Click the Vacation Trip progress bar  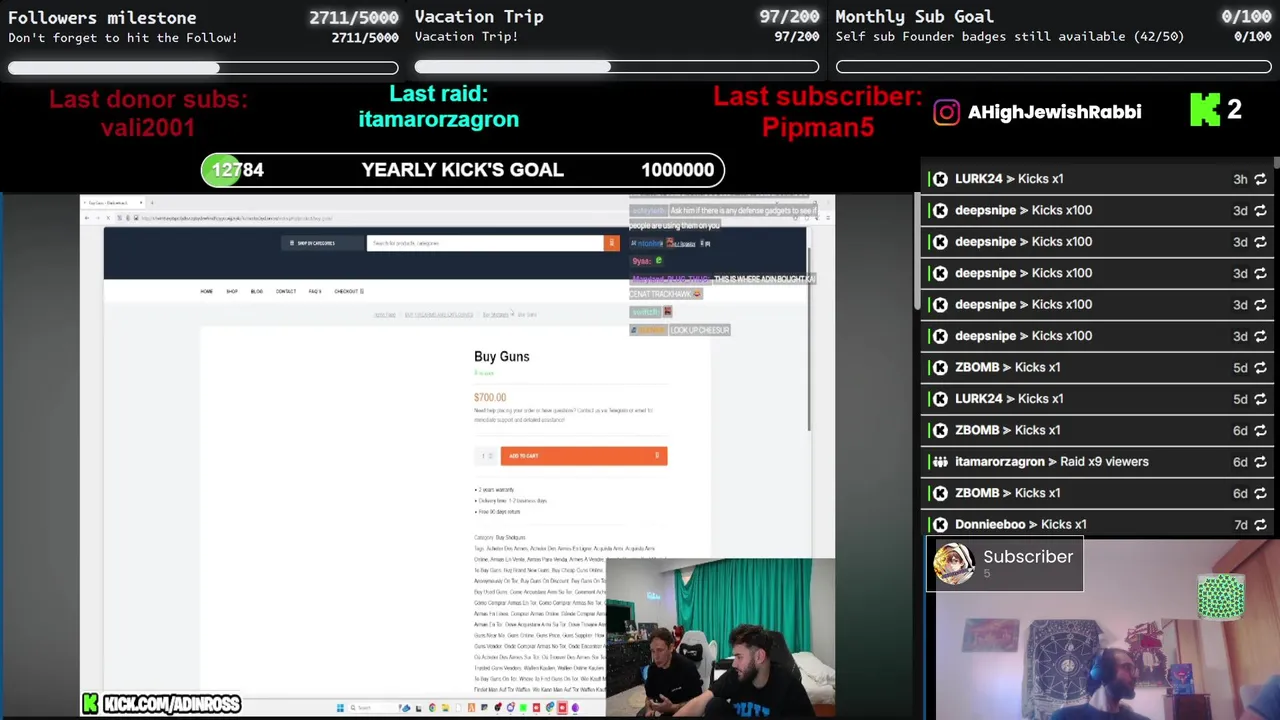point(617,67)
